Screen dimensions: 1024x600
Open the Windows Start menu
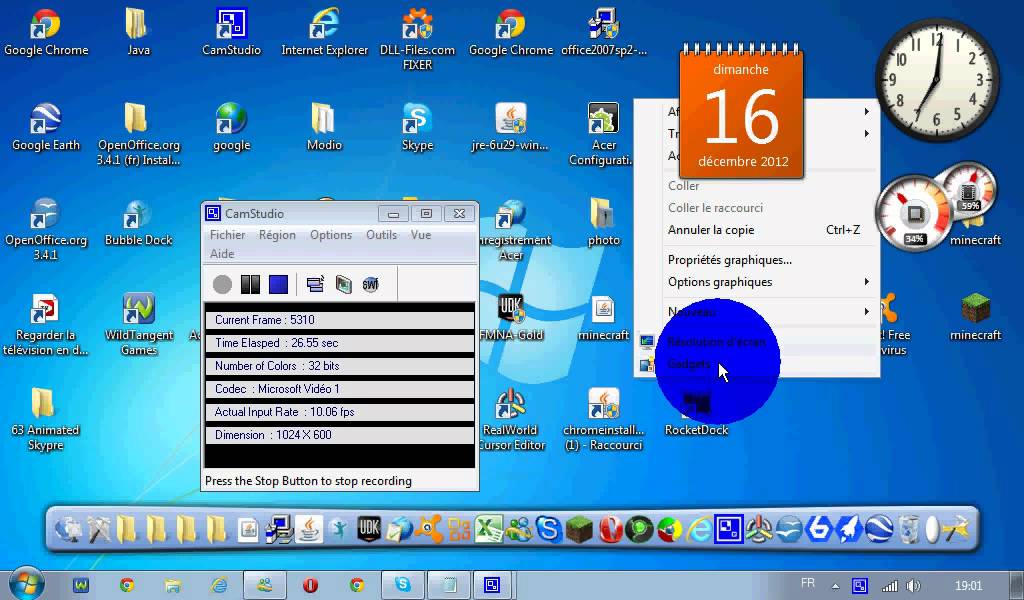27,584
